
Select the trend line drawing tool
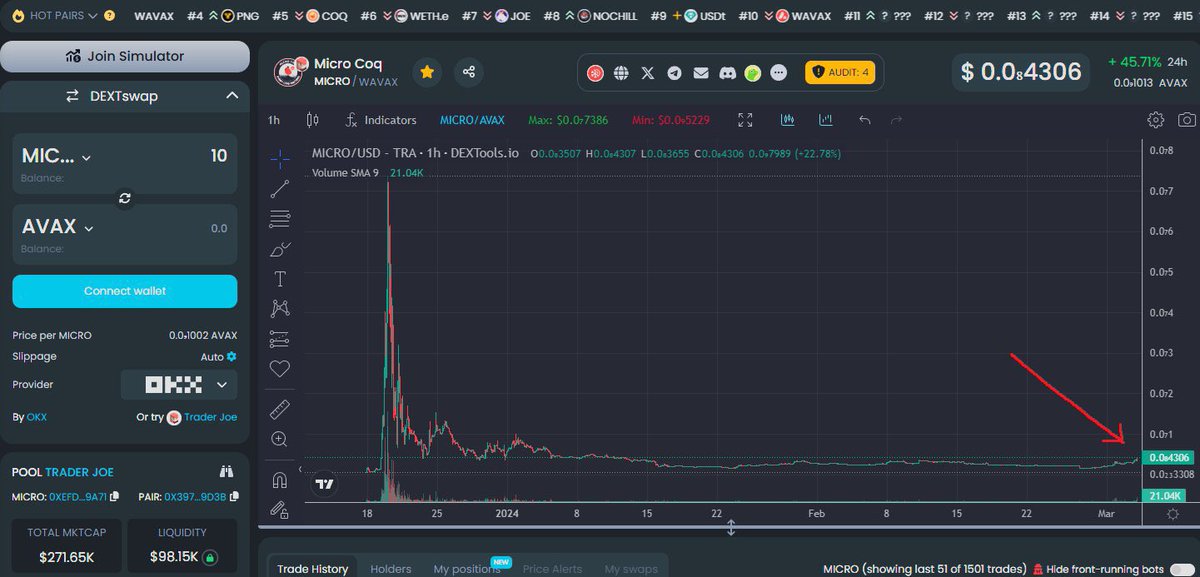click(279, 188)
